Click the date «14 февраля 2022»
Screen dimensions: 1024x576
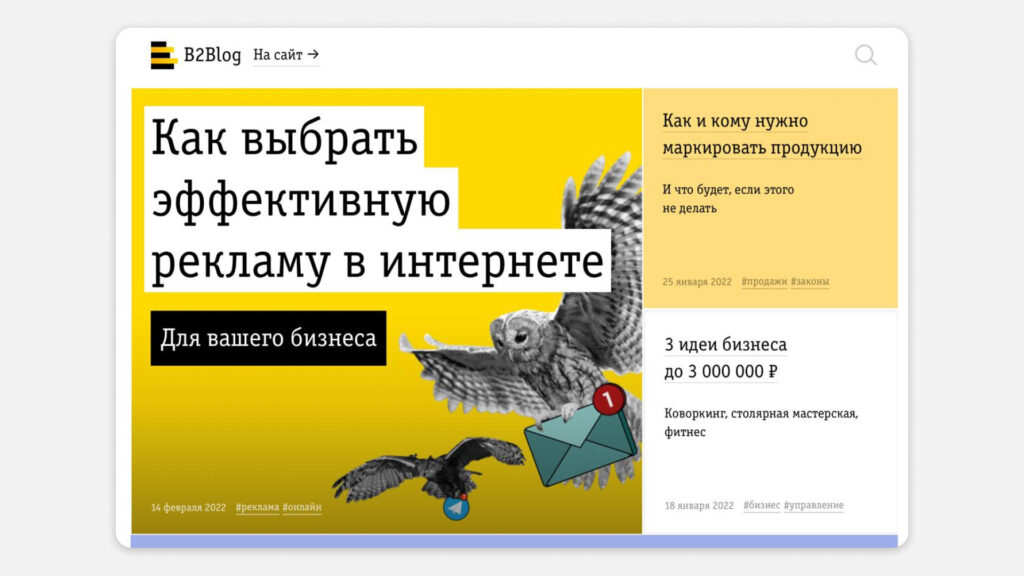pyautogui.click(x=189, y=507)
